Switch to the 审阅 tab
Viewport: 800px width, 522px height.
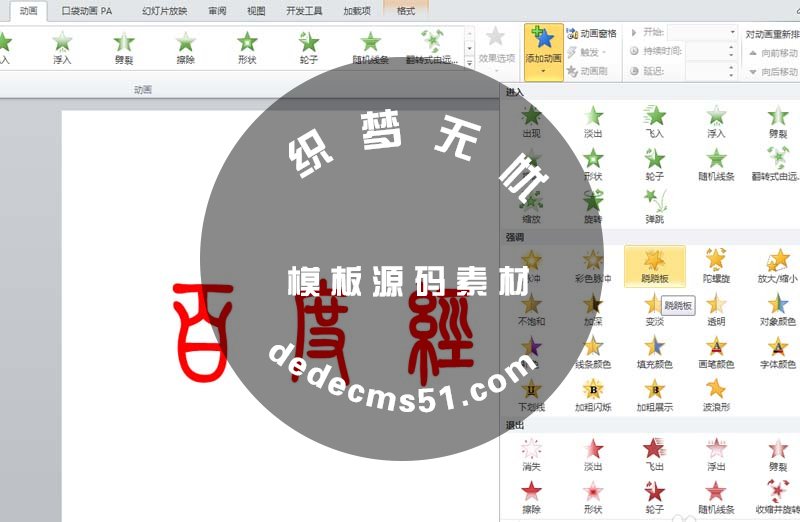click(x=217, y=11)
